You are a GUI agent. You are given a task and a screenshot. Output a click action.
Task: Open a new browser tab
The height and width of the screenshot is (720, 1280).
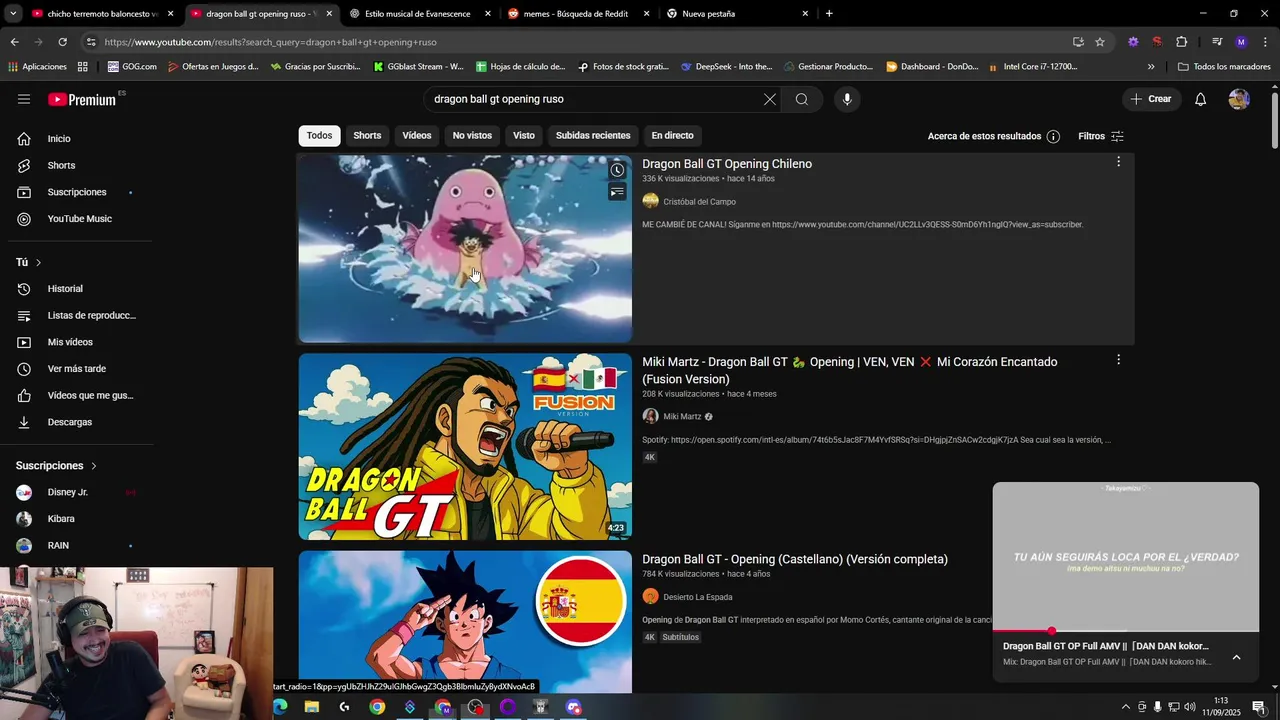(829, 14)
